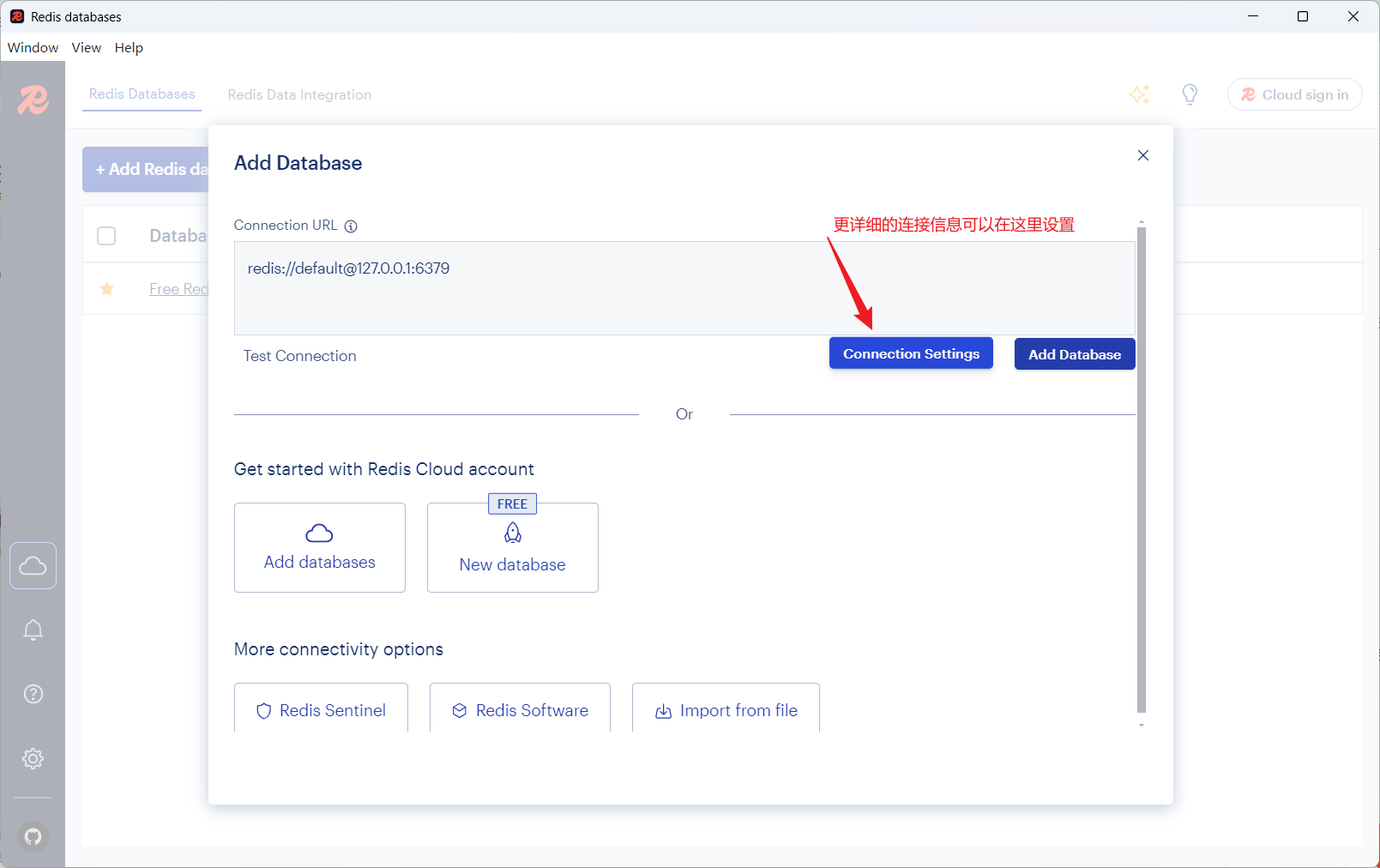The height and width of the screenshot is (868, 1380).
Task: Open the Redis Cloud sidebar icon
Action: [x=33, y=566]
